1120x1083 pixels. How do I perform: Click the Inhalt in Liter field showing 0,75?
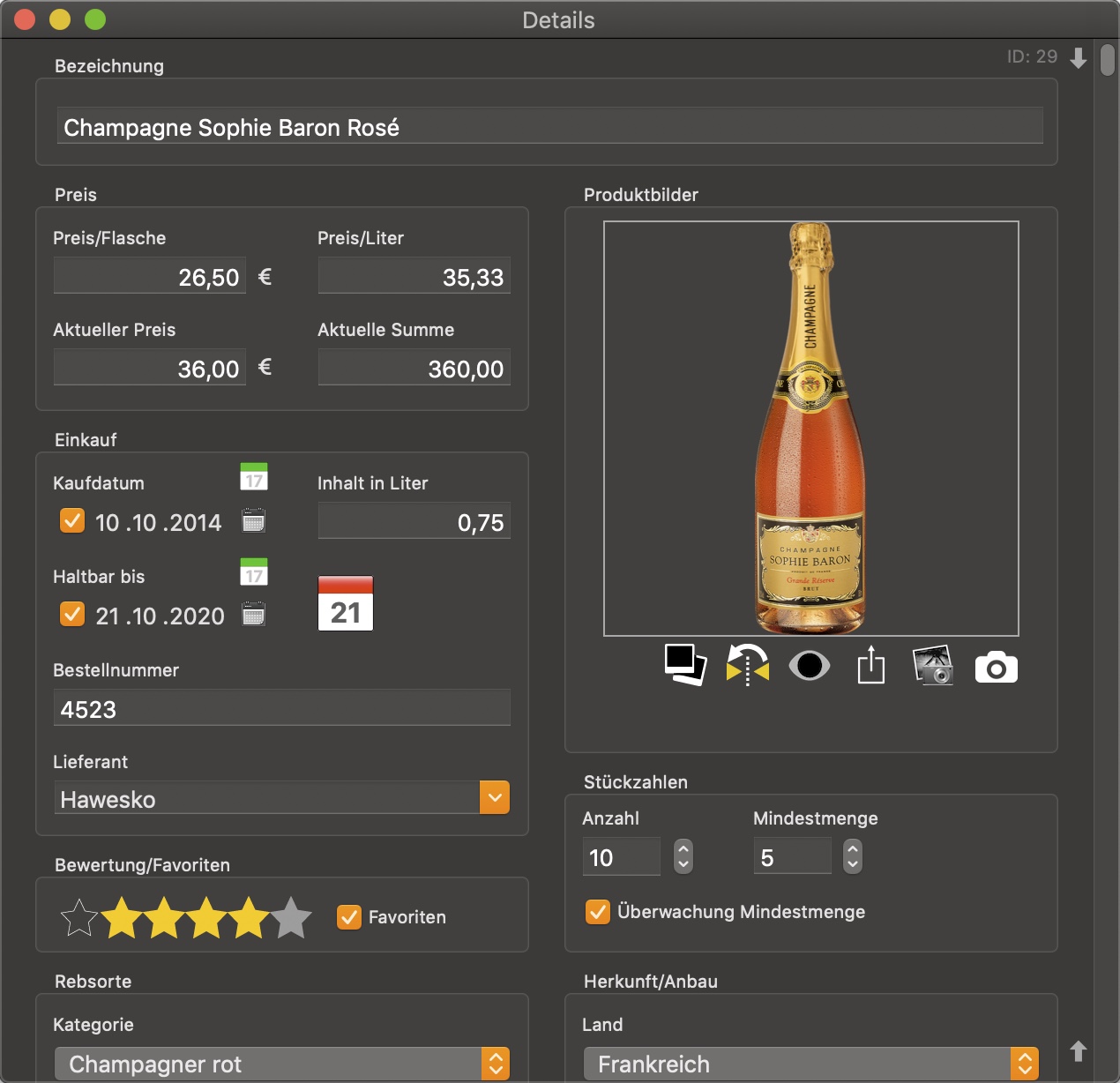point(414,521)
